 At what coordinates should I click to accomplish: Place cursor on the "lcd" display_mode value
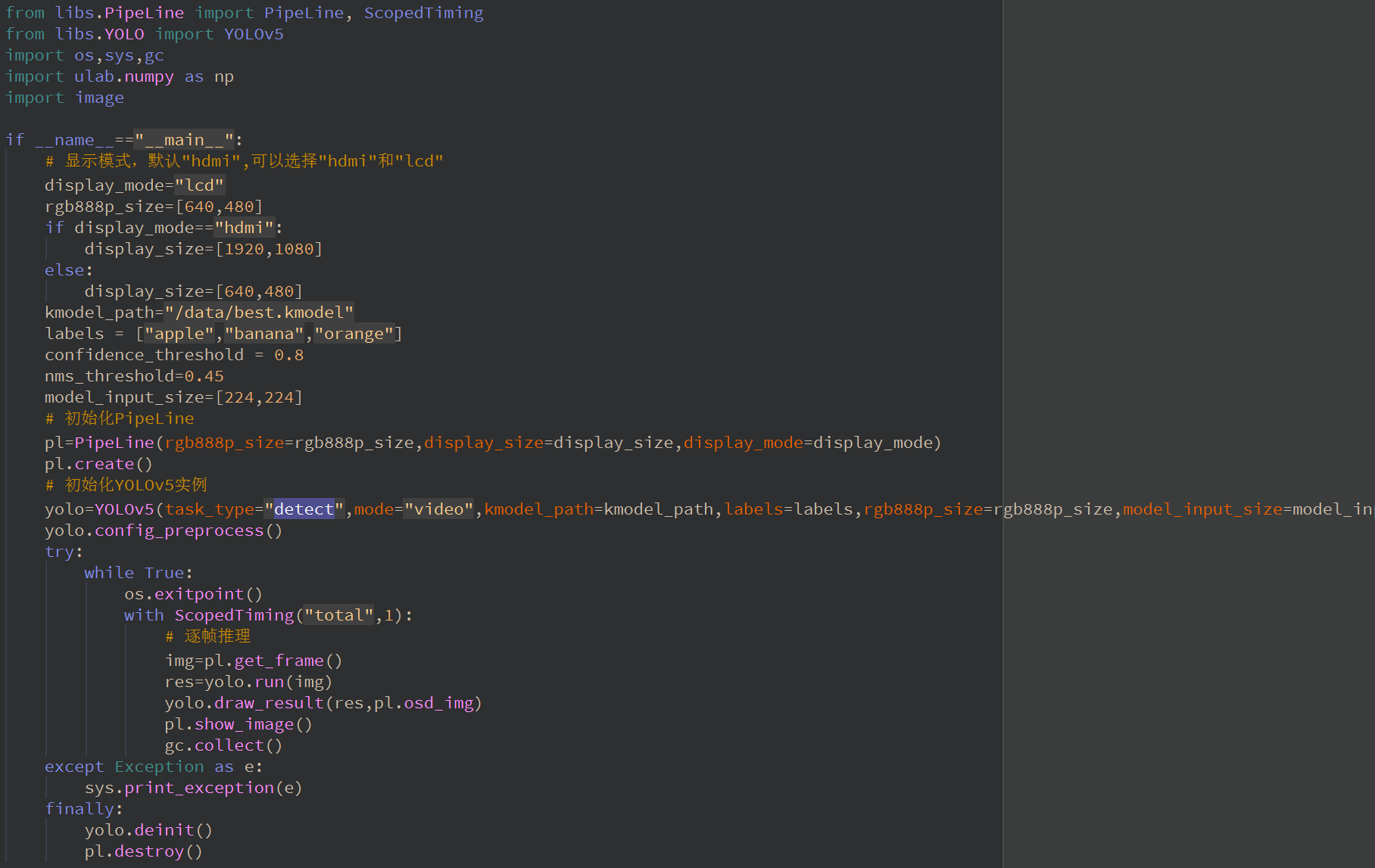[199, 185]
